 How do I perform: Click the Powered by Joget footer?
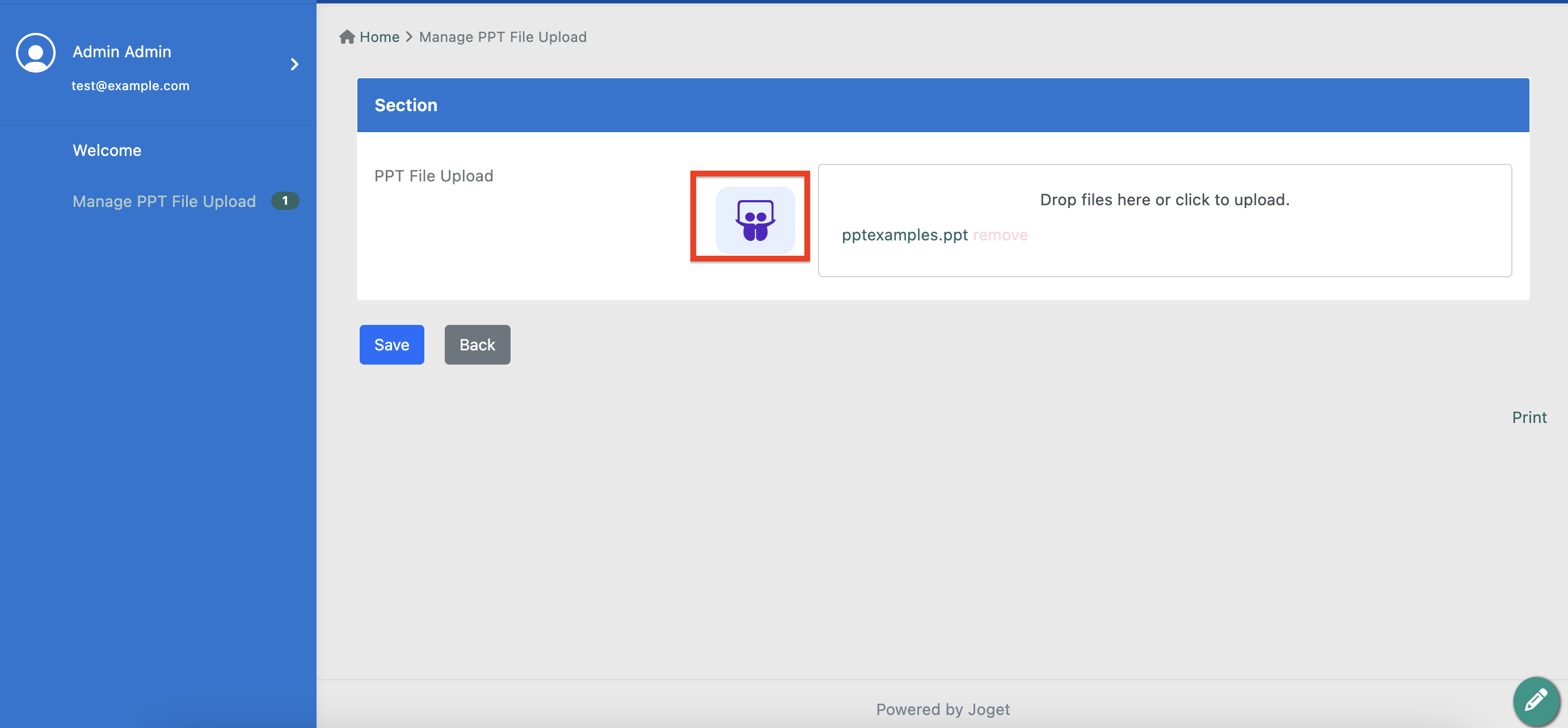942,709
